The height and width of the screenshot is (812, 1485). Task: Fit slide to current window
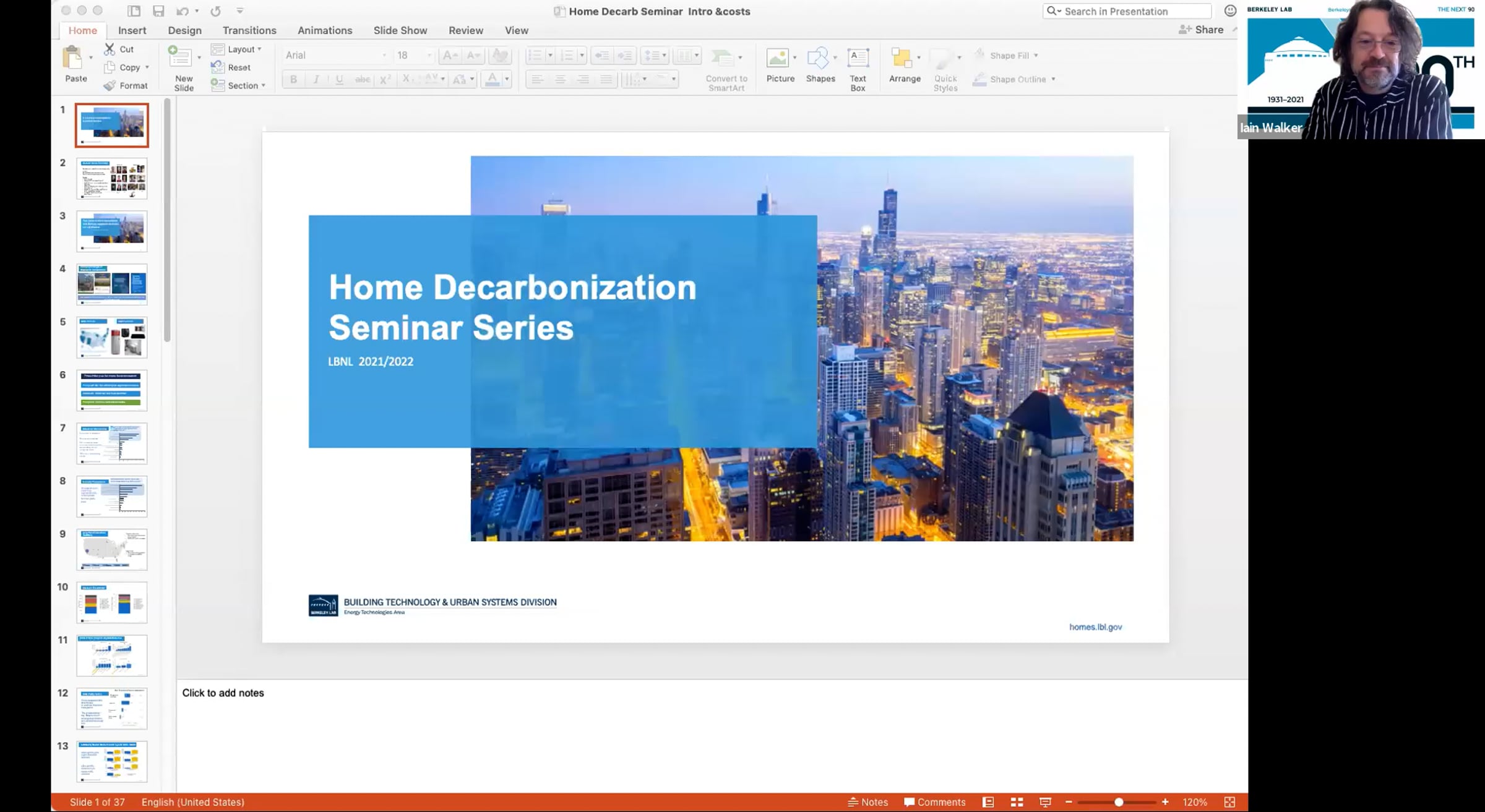click(x=1229, y=802)
